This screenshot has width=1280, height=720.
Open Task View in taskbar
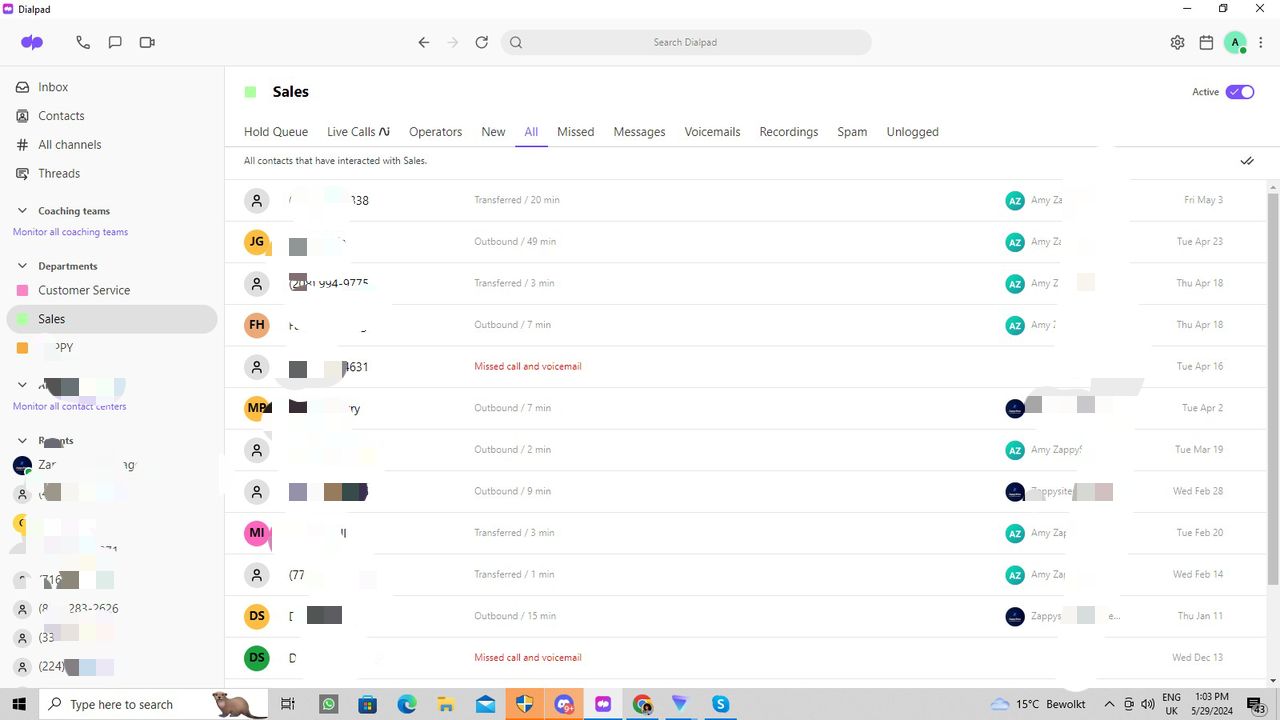(x=288, y=704)
